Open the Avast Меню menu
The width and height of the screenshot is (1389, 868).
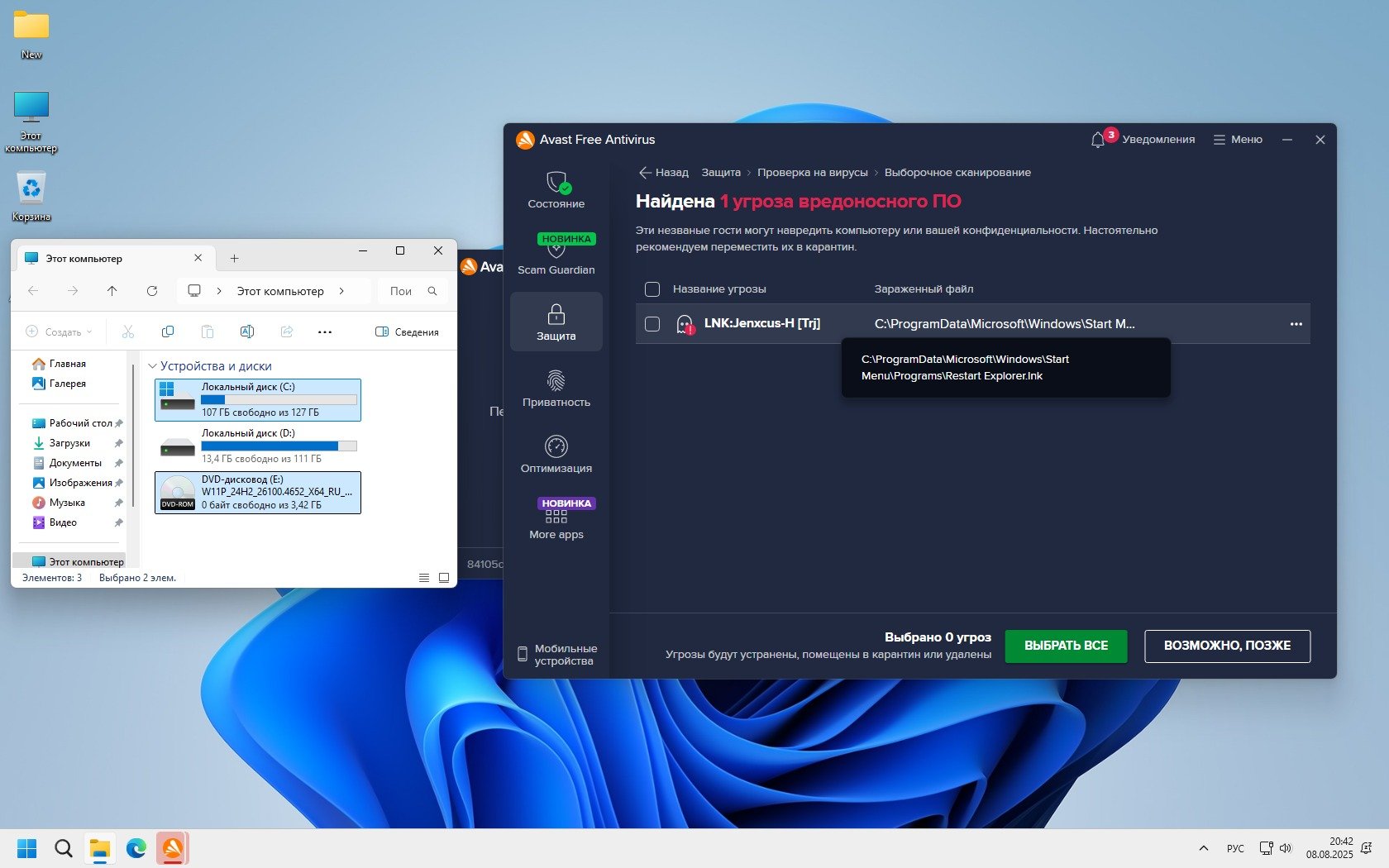1238,140
